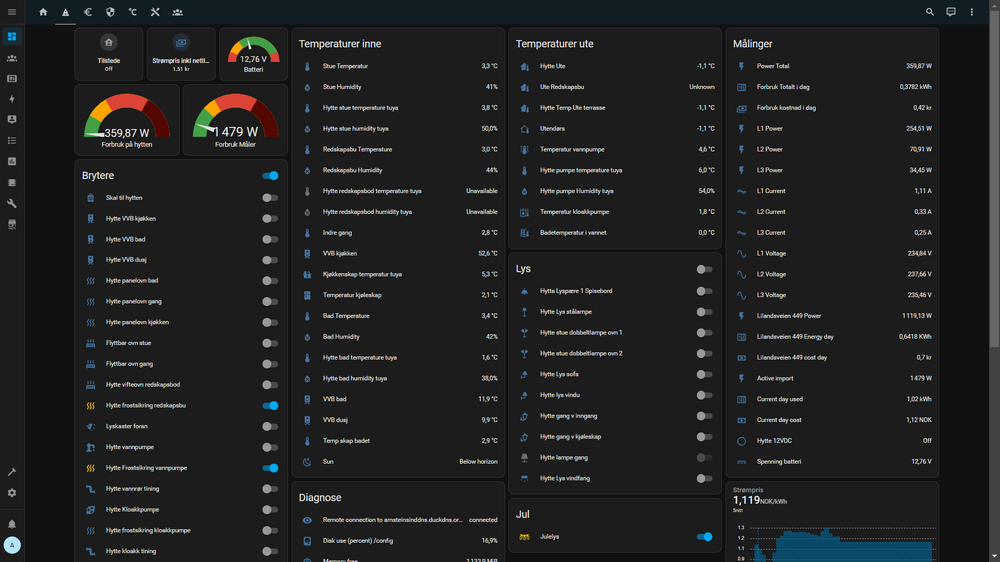Open the three-dot overflow menu
Image resolution: width=1000 pixels, height=562 pixels.
pyautogui.click(x=971, y=12)
